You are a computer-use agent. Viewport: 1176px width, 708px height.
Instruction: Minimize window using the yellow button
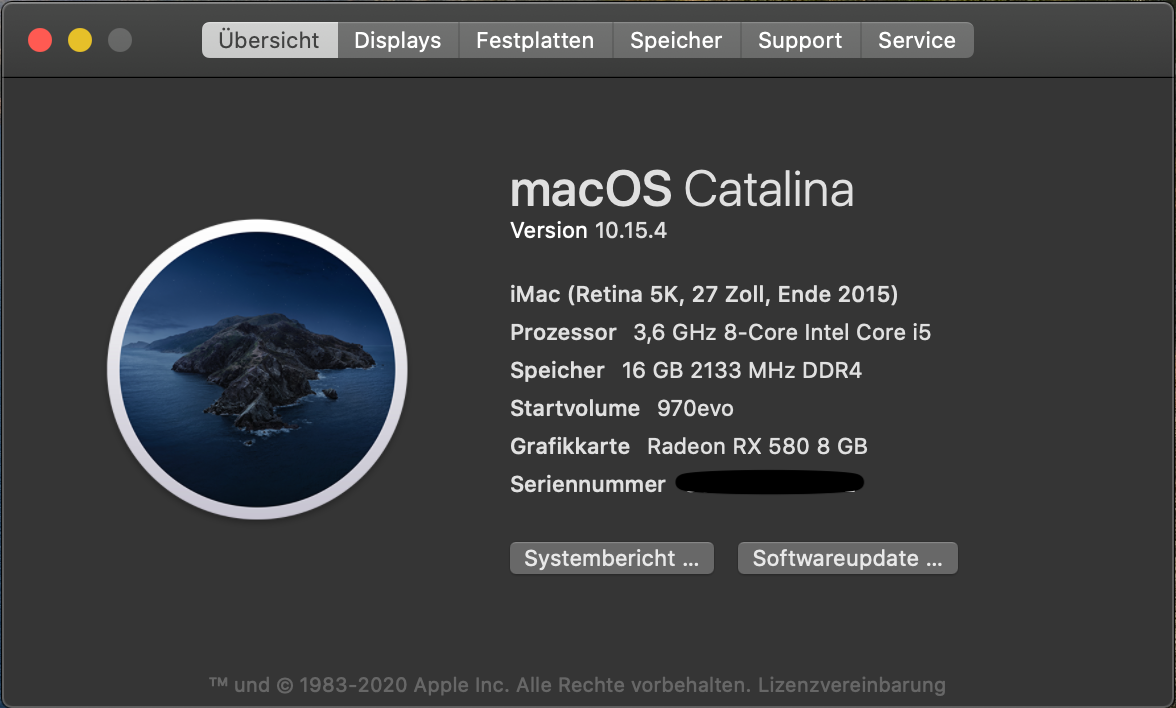80,41
